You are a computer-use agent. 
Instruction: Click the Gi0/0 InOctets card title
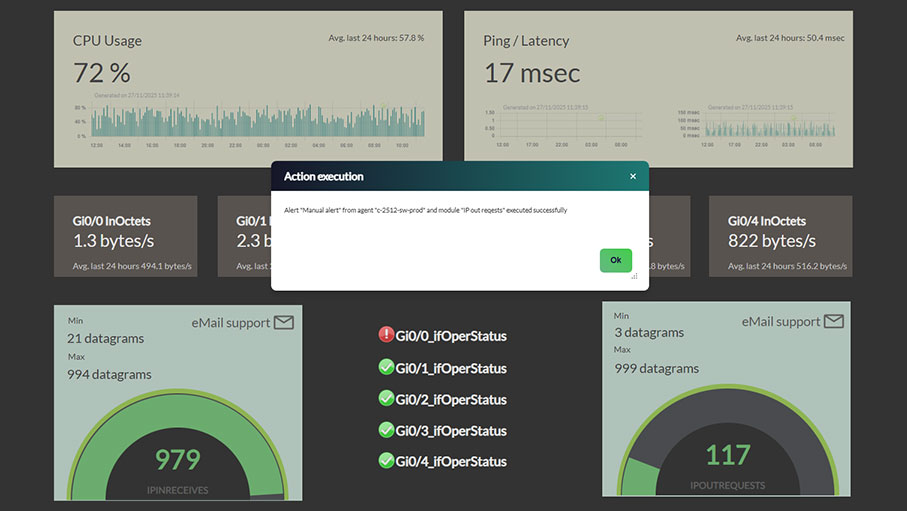click(111, 221)
